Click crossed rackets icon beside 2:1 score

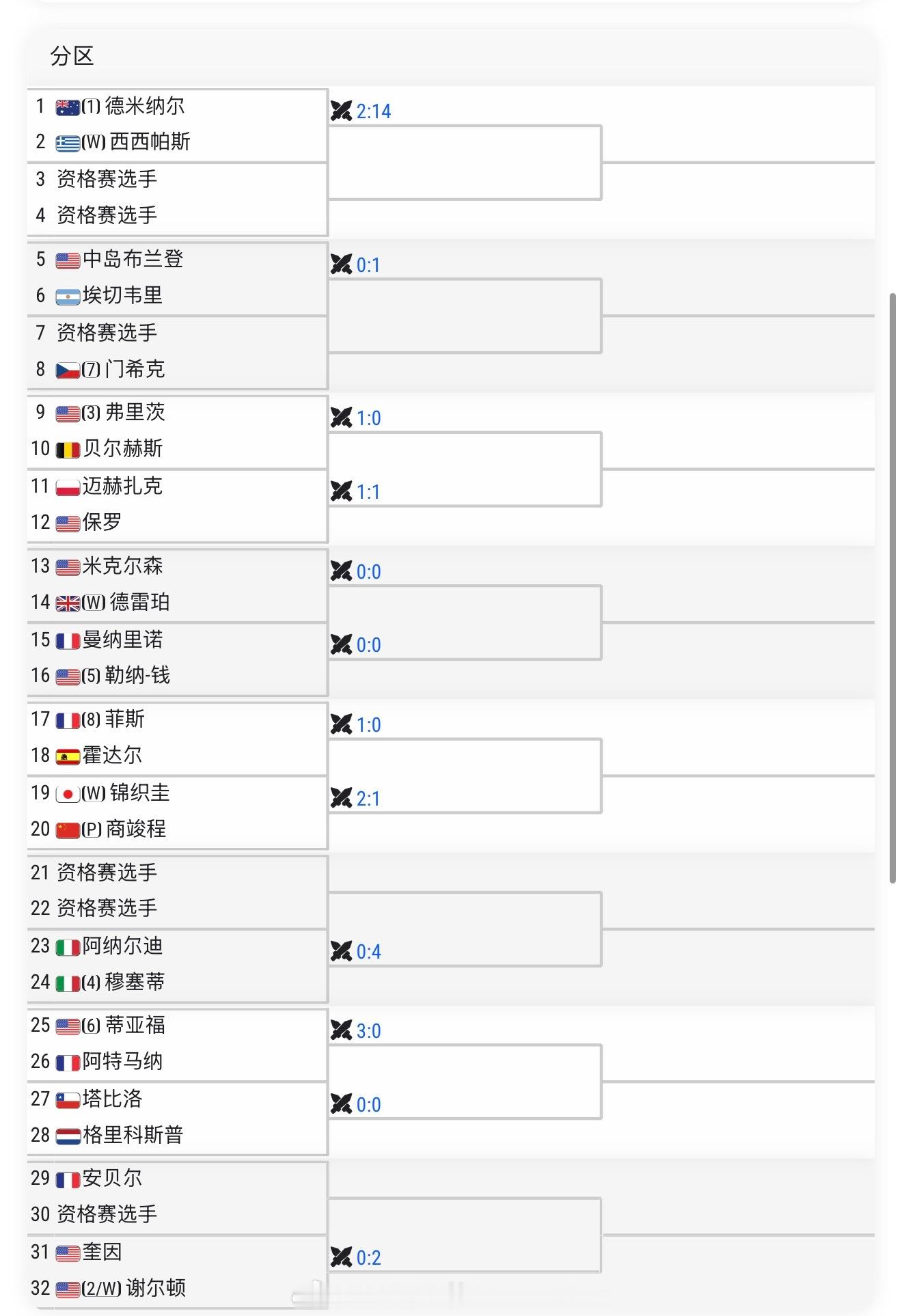click(x=341, y=798)
